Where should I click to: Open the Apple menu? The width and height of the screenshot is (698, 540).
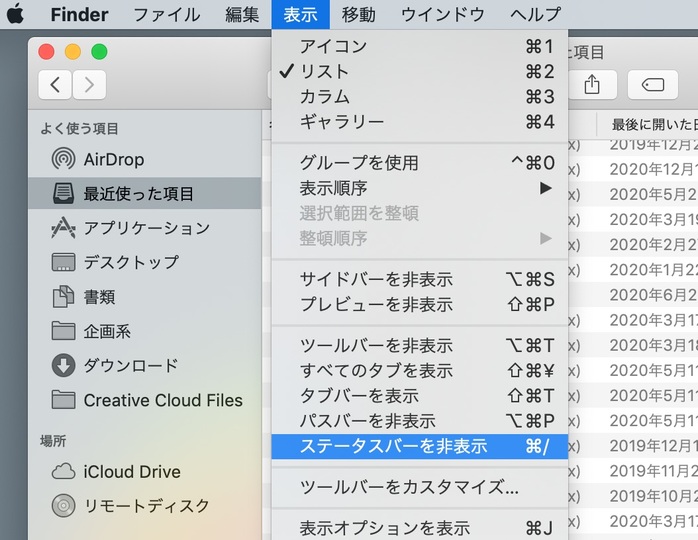tap(16, 14)
